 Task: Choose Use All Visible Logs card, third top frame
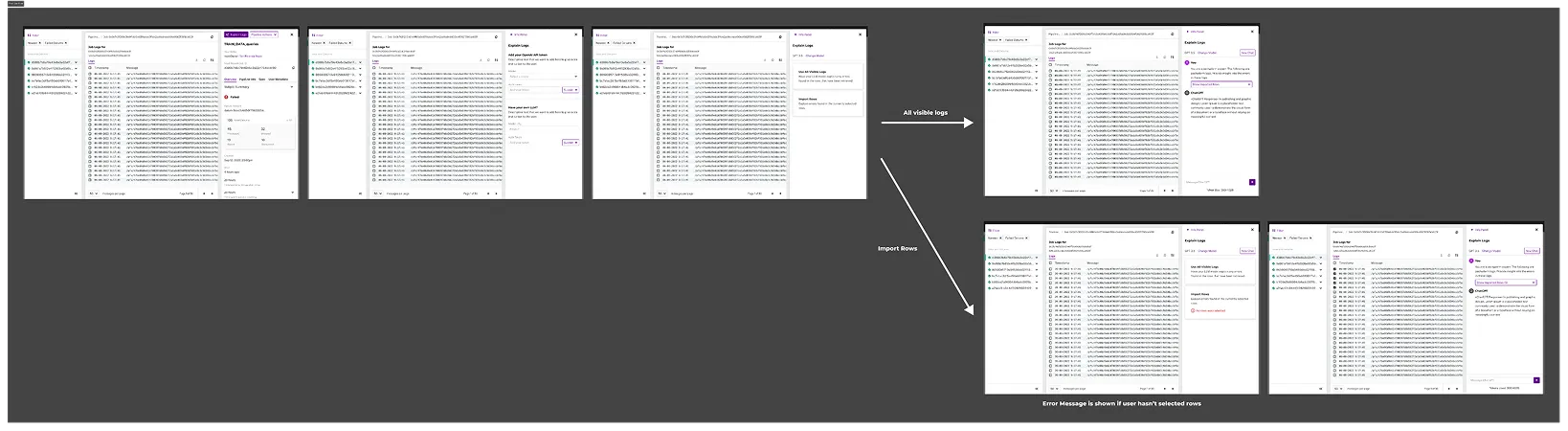tap(829, 77)
